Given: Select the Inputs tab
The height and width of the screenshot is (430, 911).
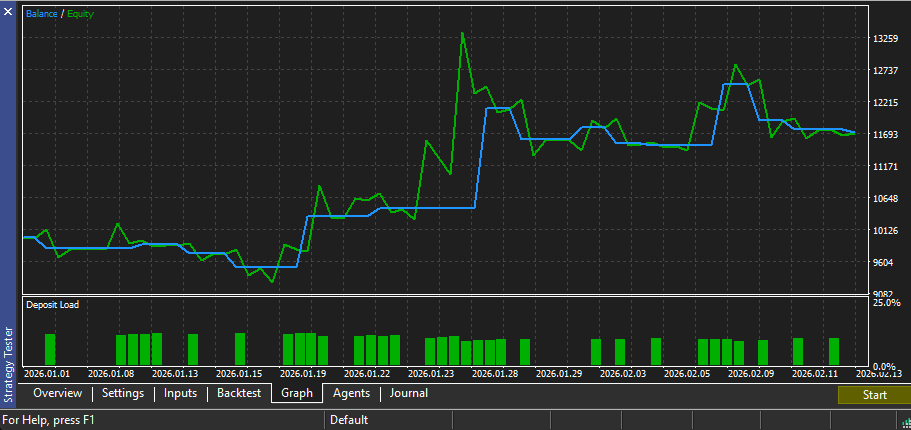Looking at the screenshot, I should point(181,394).
